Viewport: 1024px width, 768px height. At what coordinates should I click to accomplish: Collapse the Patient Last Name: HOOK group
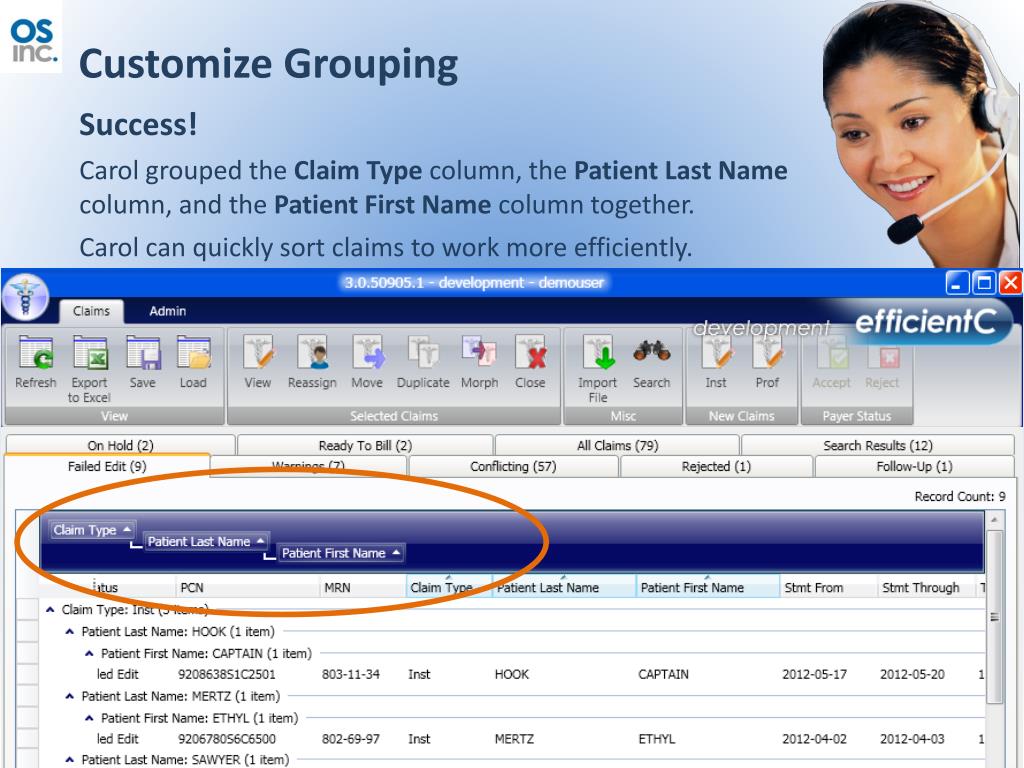[70, 632]
